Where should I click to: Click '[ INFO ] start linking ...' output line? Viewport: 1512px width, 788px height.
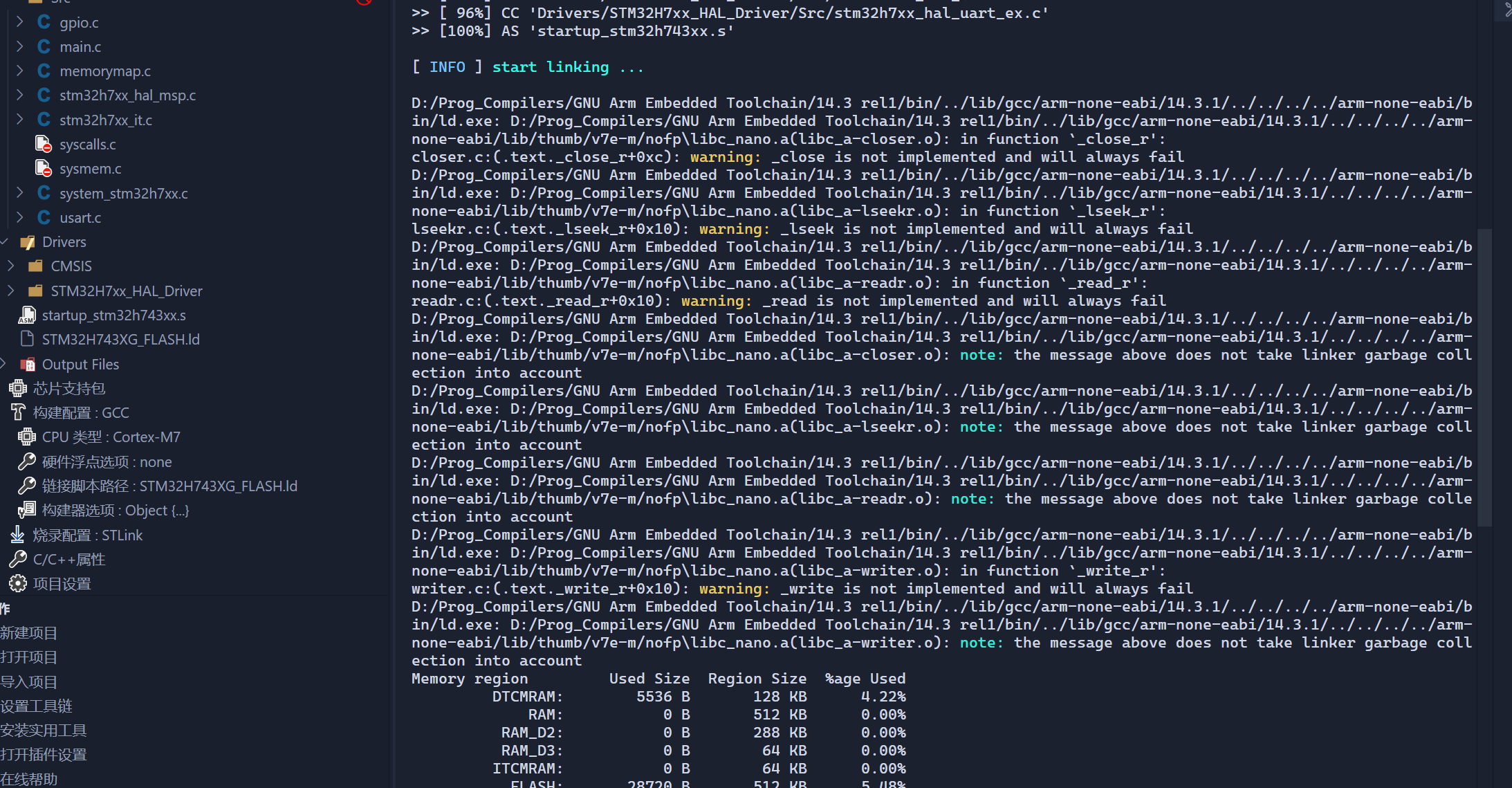[x=528, y=67]
